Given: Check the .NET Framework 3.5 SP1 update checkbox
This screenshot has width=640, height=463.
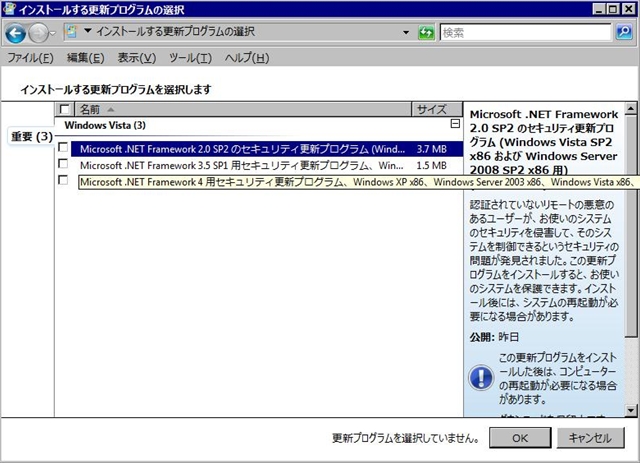Looking at the screenshot, I should point(63,163).
